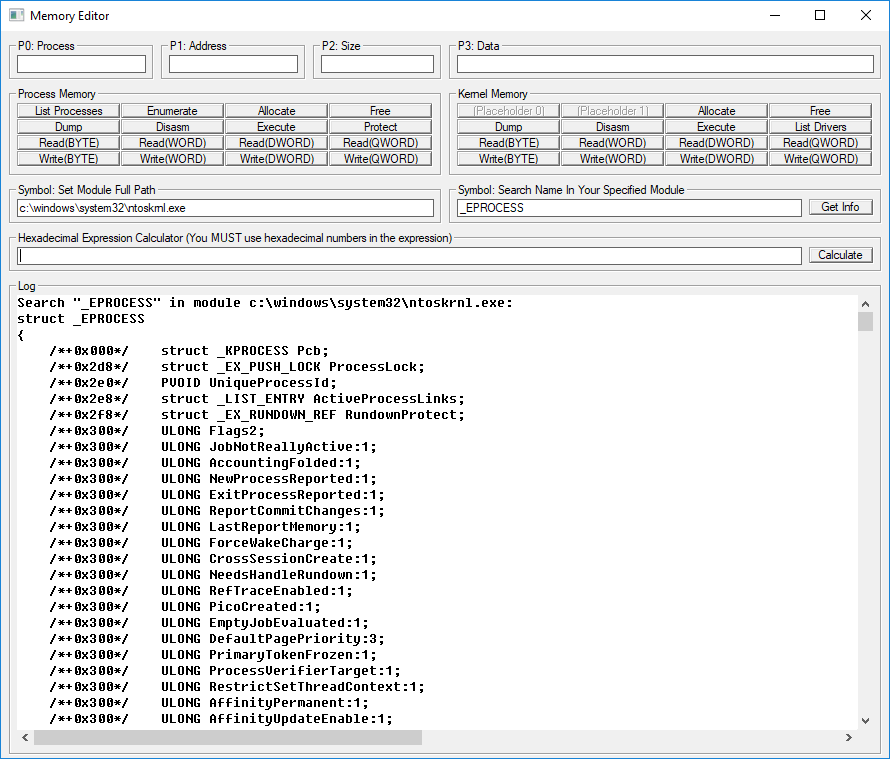The image size is (890, 759).
Task: Click Disasm in Kernel Memory
Action: [612, 127]
